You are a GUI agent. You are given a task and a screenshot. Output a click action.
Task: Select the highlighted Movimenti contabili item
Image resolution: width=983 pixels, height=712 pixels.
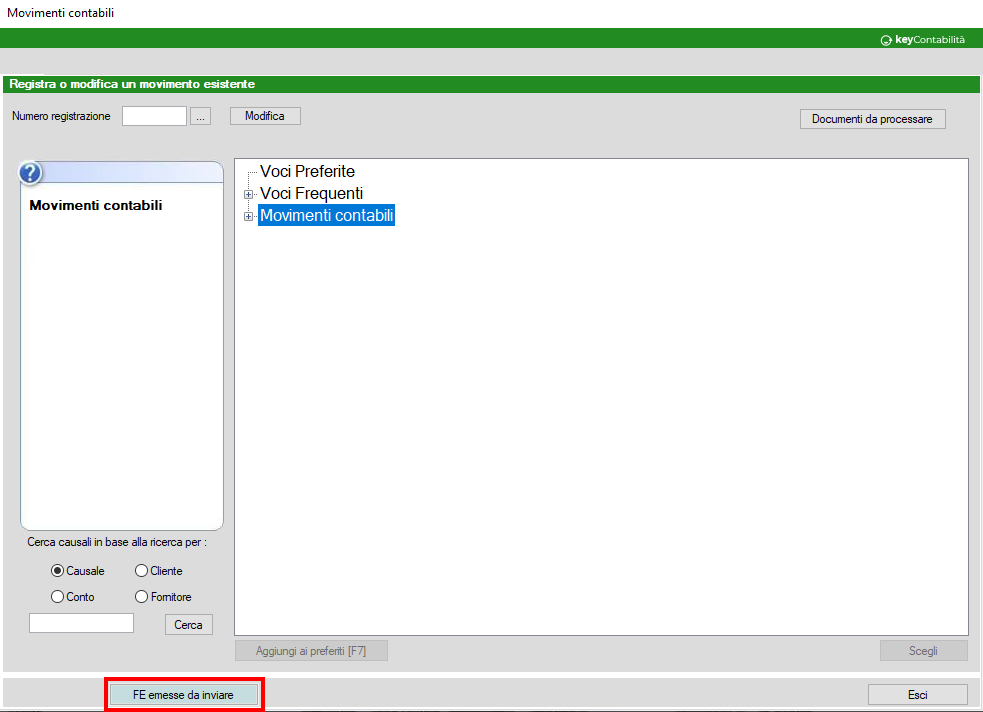(x=327, y=215)
